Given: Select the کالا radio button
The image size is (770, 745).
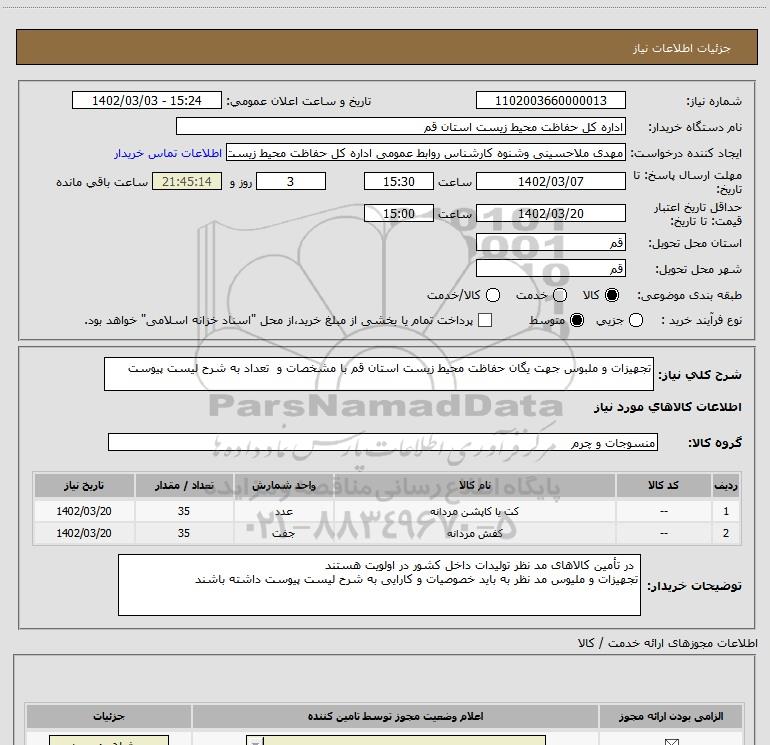Looking at the screenshot, I should 611,295.
